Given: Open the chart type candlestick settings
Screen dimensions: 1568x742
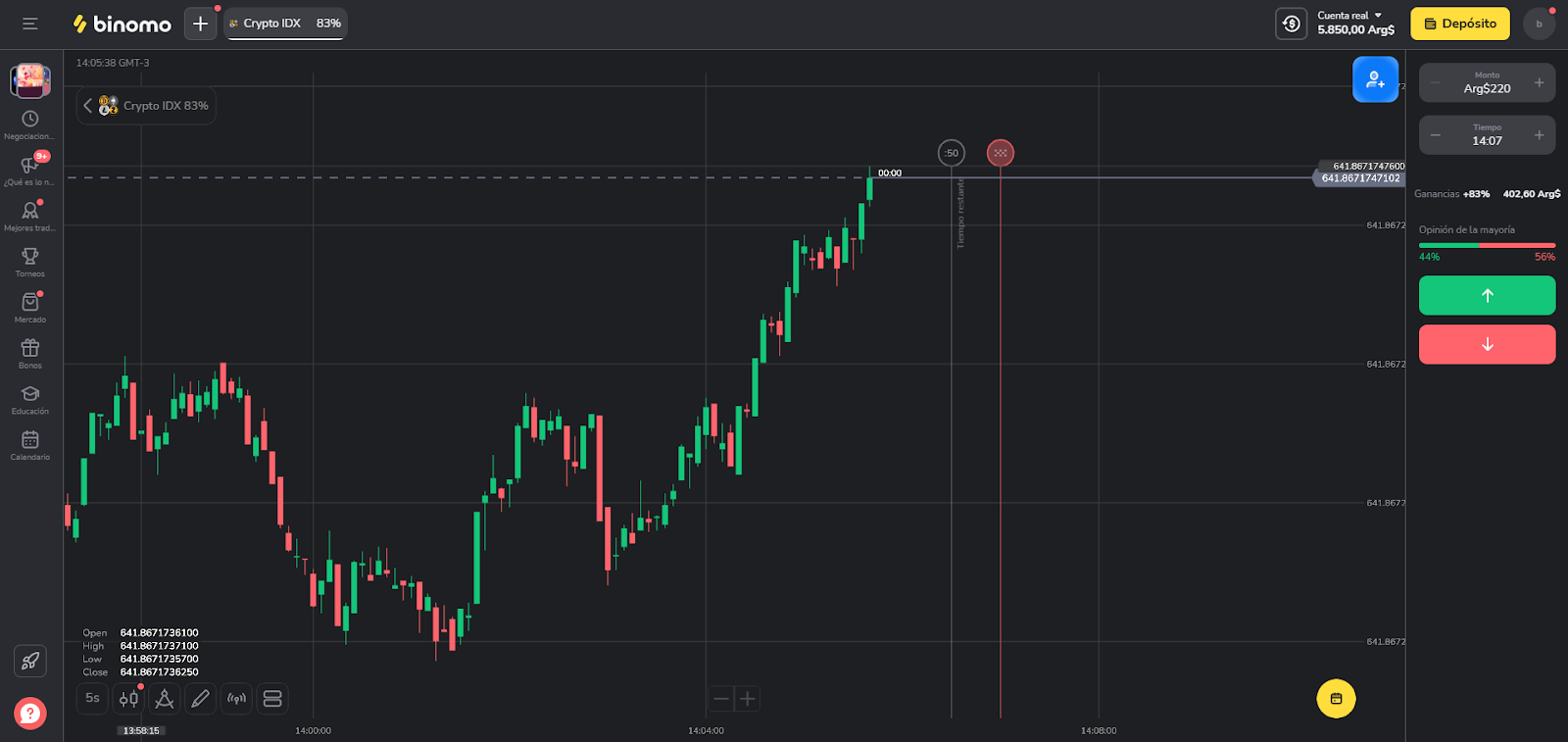Looking at the screenshot, I should pos(128,699).
